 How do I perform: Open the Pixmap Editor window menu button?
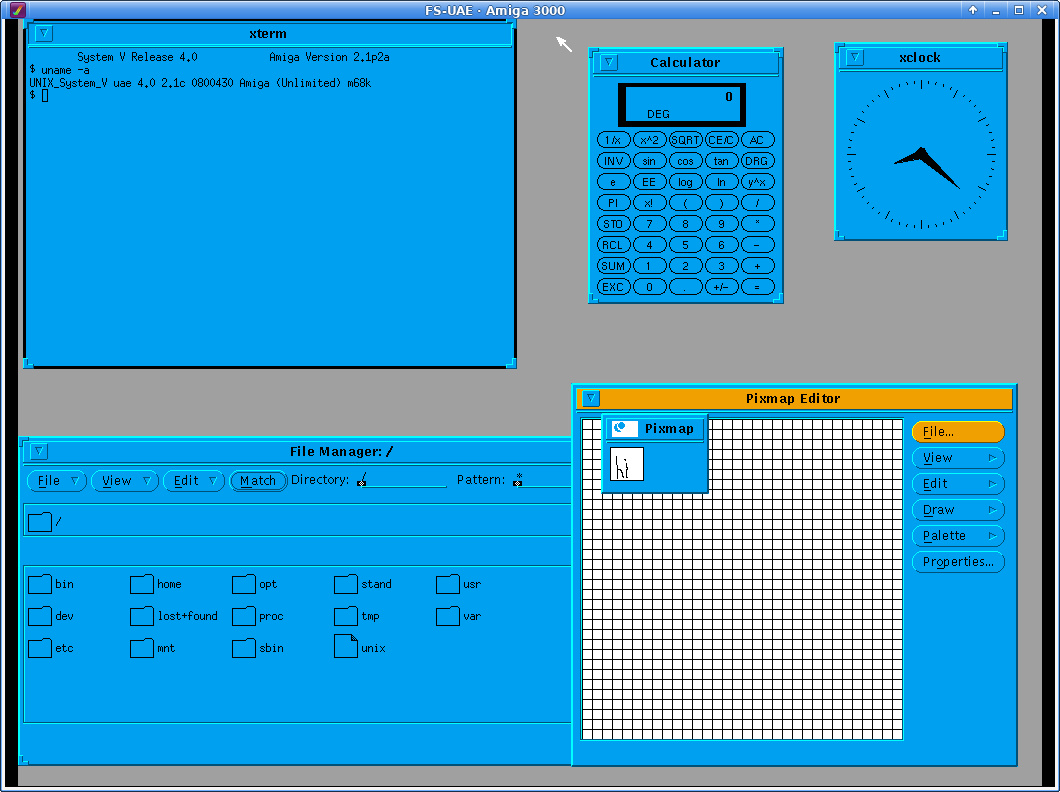[590, 398]
